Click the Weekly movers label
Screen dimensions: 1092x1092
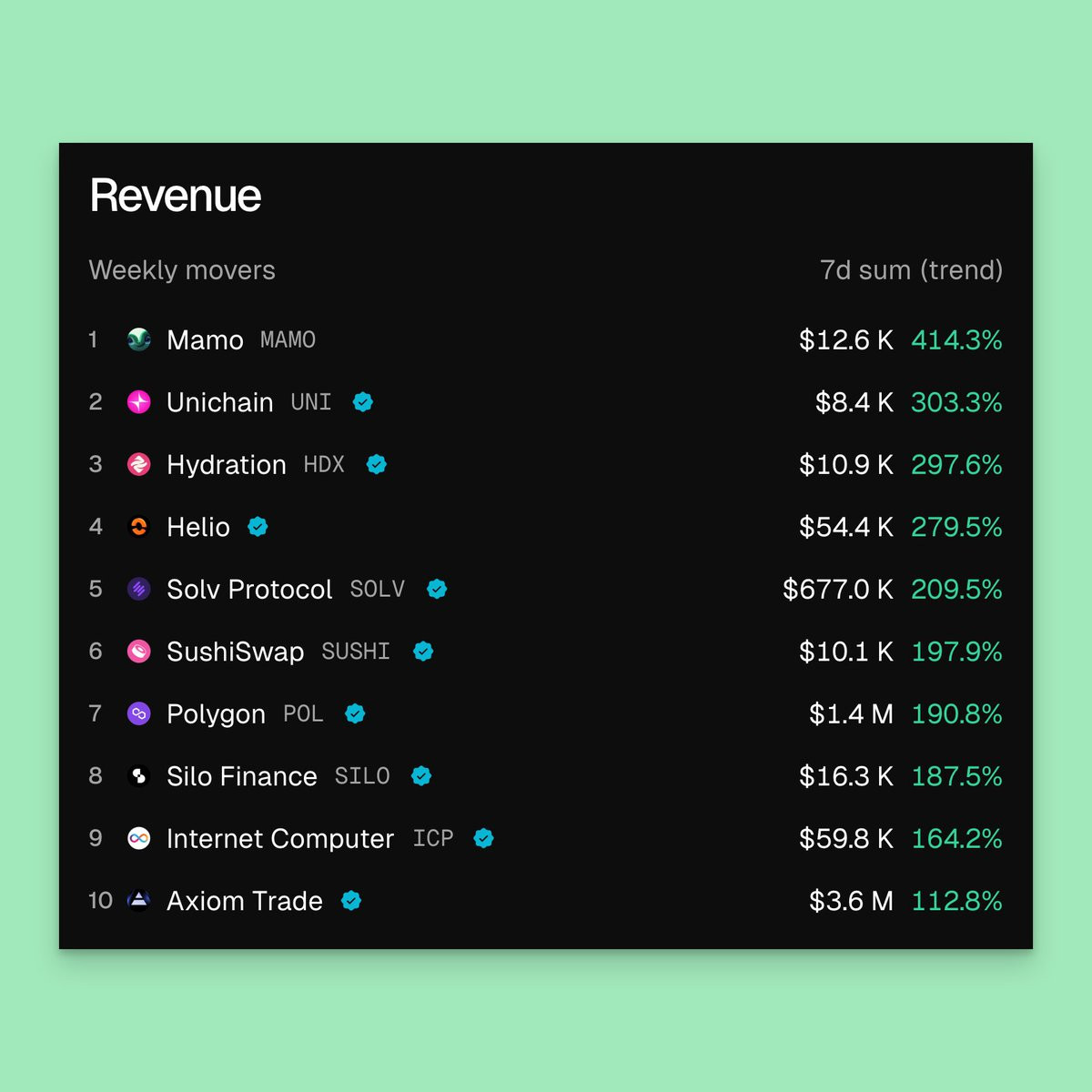[182, 270]
